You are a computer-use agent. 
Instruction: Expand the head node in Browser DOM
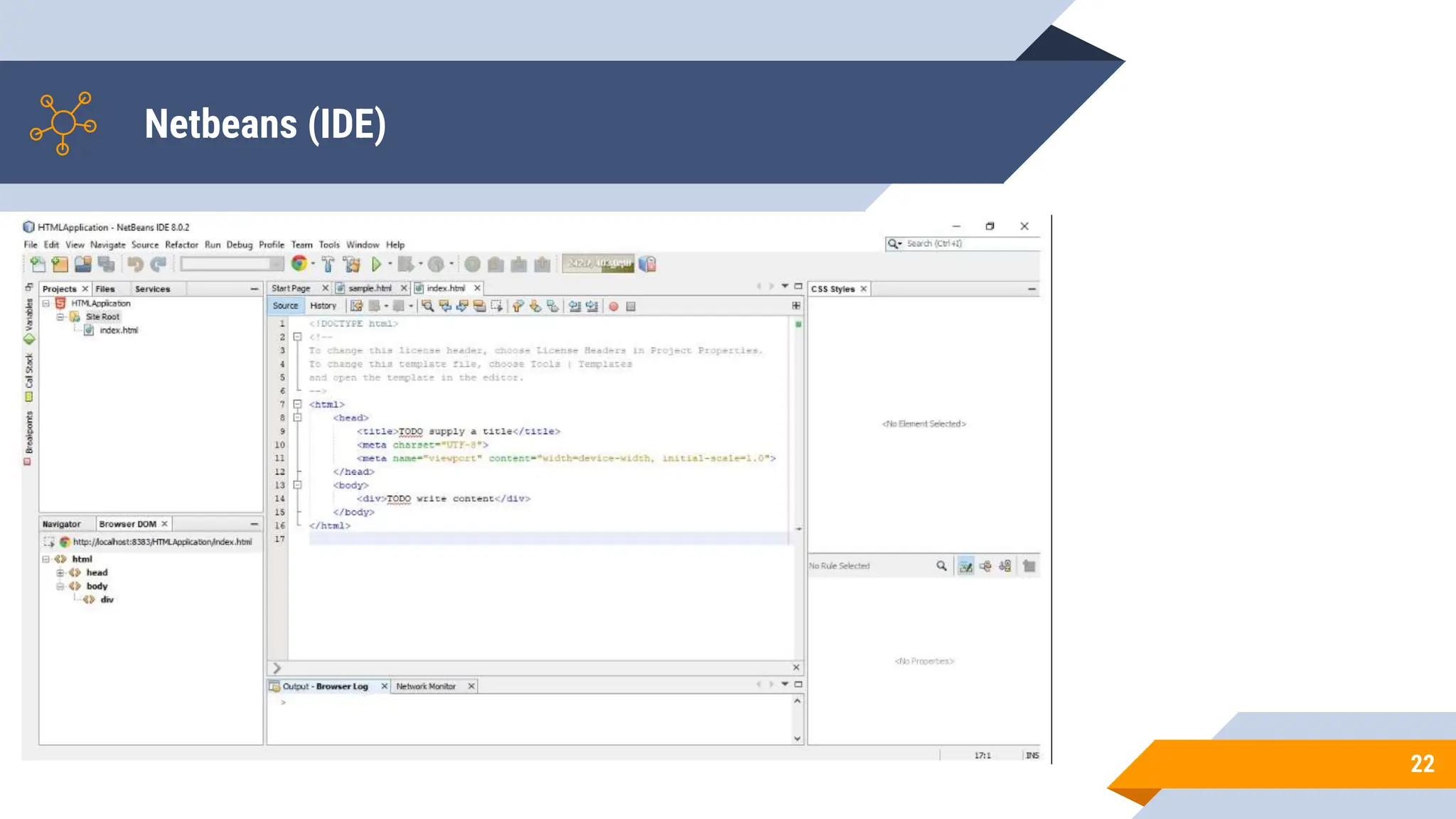[x=60, y=573]
